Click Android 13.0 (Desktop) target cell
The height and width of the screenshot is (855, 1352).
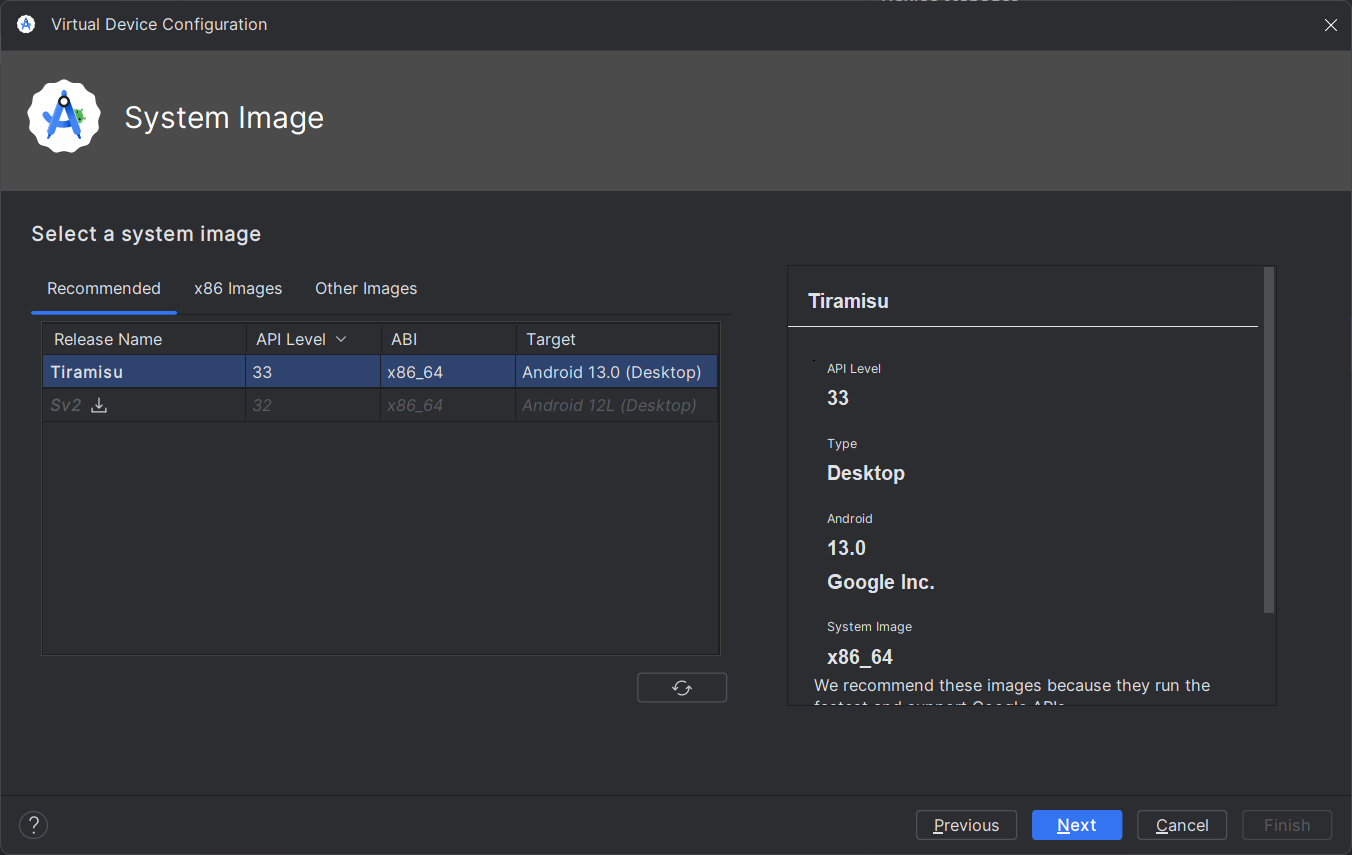pos(617,372)
